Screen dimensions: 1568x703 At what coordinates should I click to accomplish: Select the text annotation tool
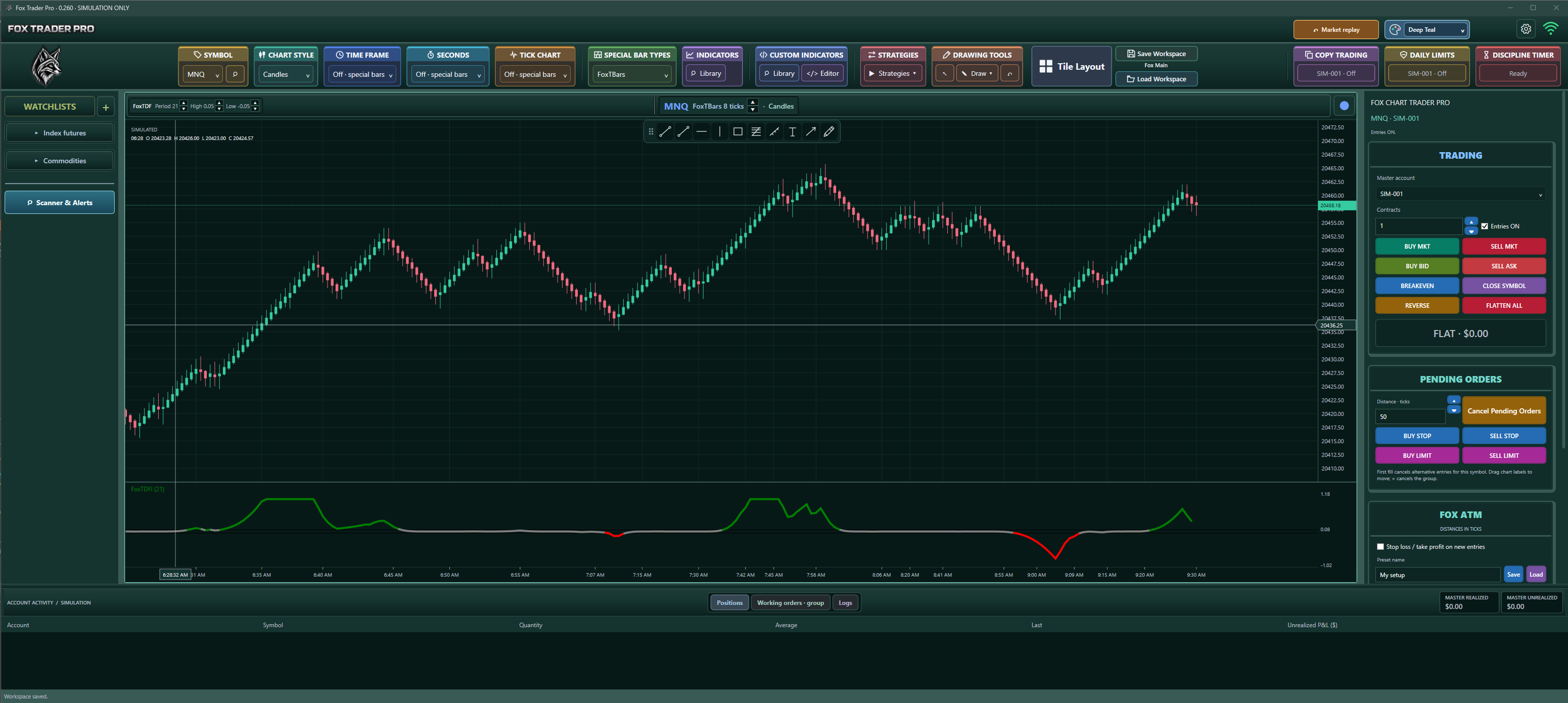point(793,131)
